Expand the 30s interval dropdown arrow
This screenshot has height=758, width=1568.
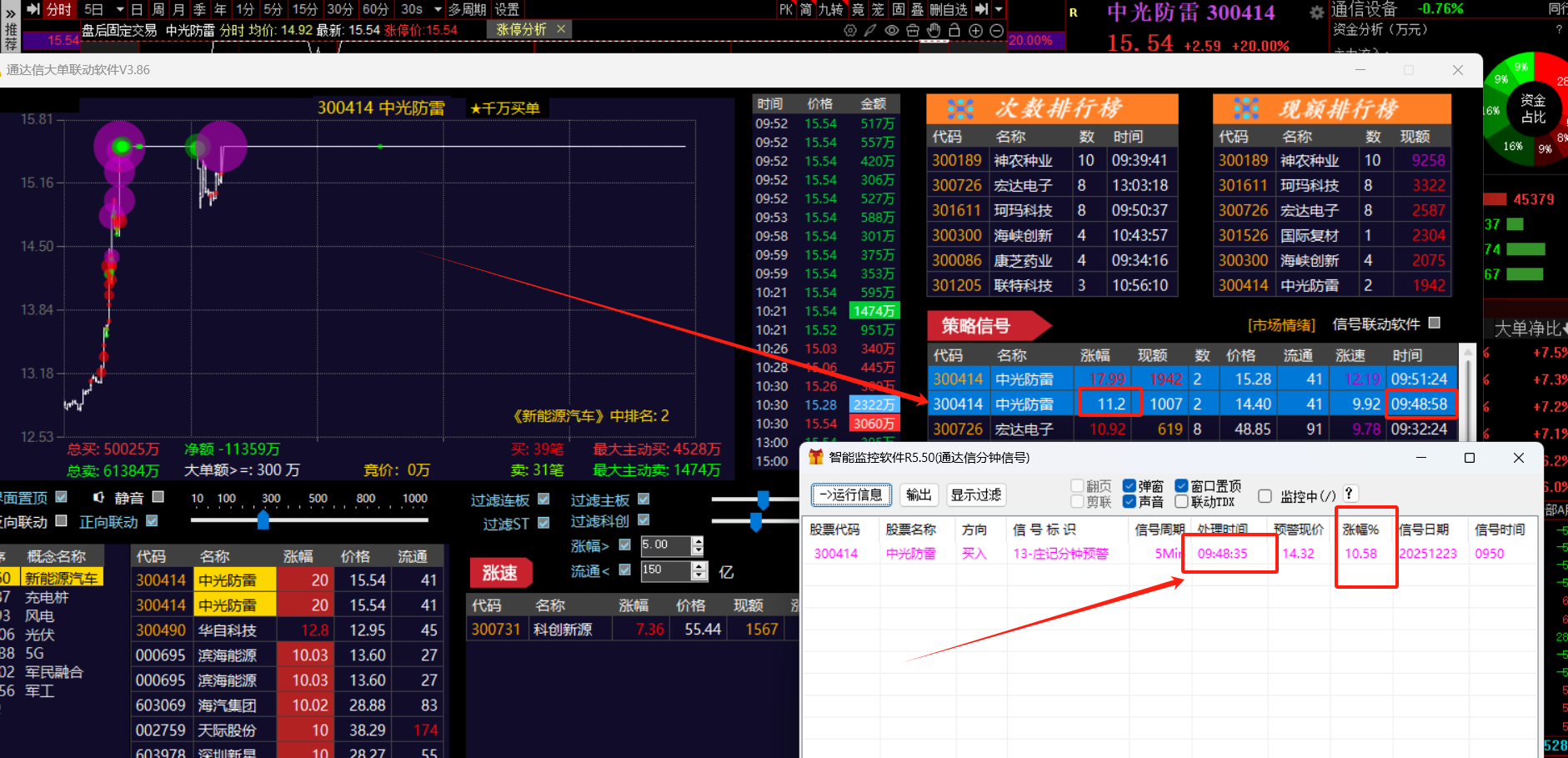pos(438,10)
